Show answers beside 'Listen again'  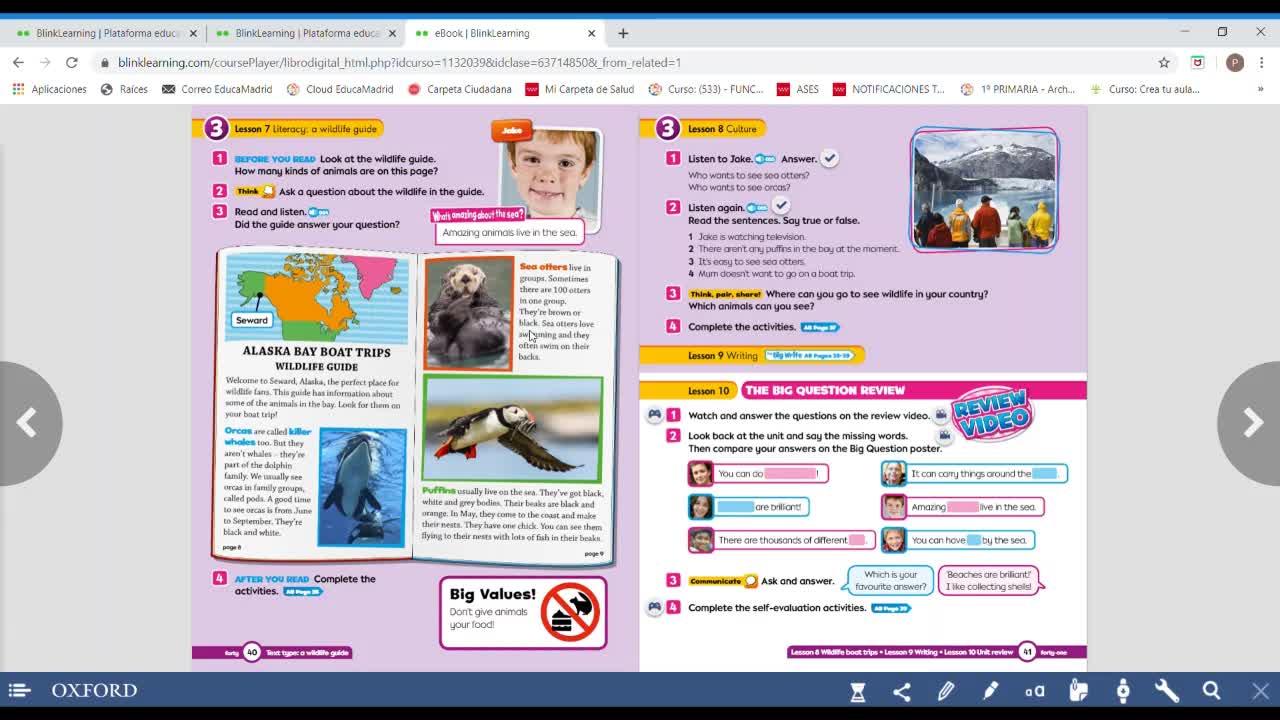(781, 206)
